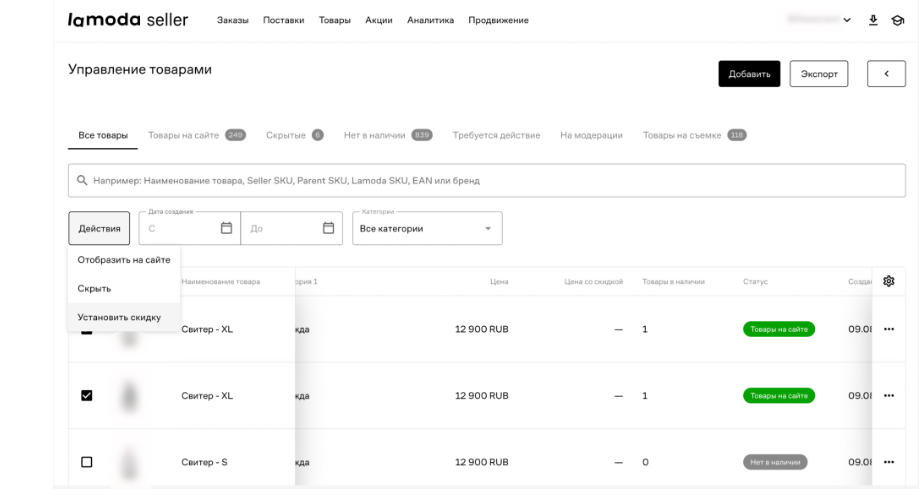The image size is (924, 499).
Task: Collapse the Действия dropdown button
Action: 99,228
